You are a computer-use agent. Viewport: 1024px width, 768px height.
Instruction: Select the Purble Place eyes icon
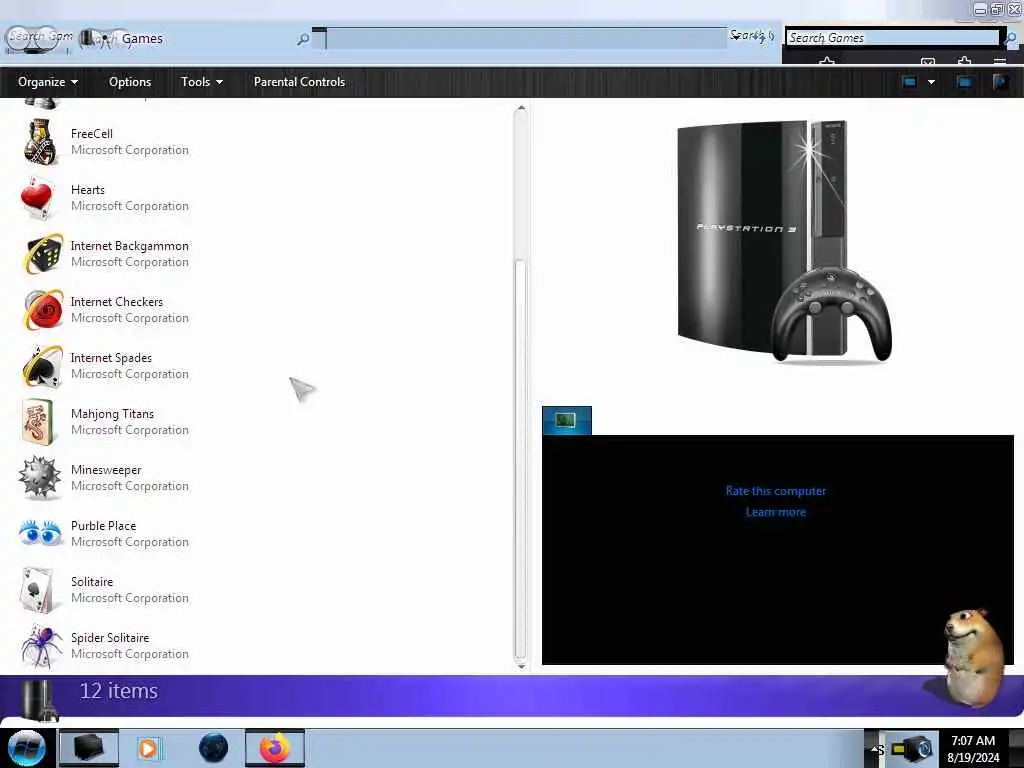[x=40, y=533]
